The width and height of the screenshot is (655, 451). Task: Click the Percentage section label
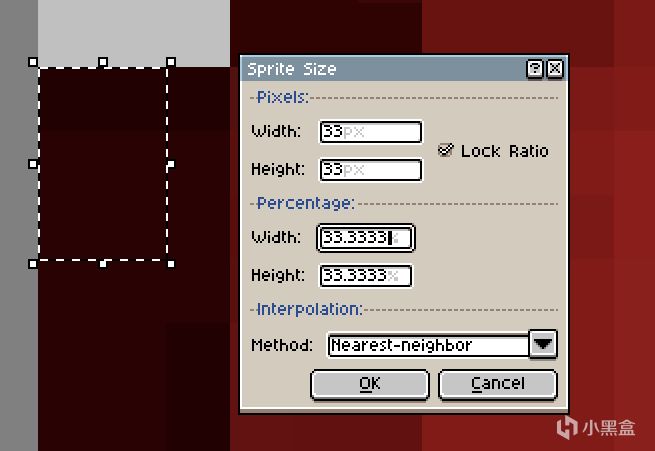(305, 203)
